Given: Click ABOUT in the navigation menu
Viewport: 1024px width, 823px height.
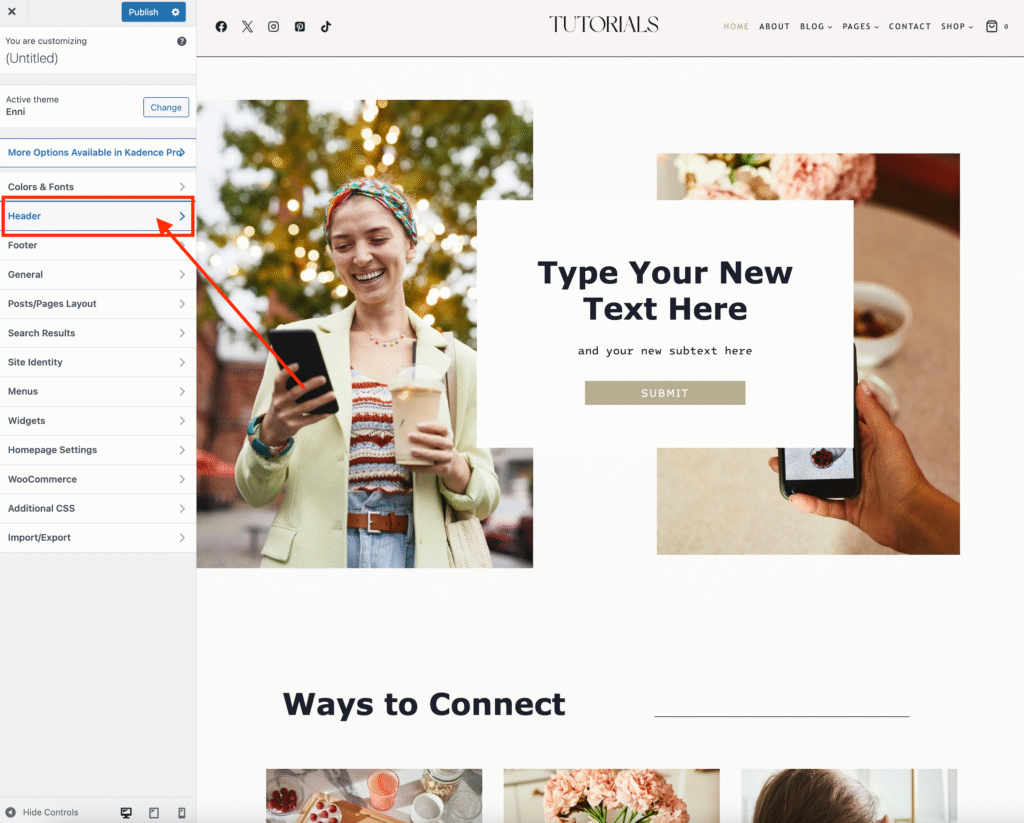Looking at the screenshot, I should coord(774,27).
